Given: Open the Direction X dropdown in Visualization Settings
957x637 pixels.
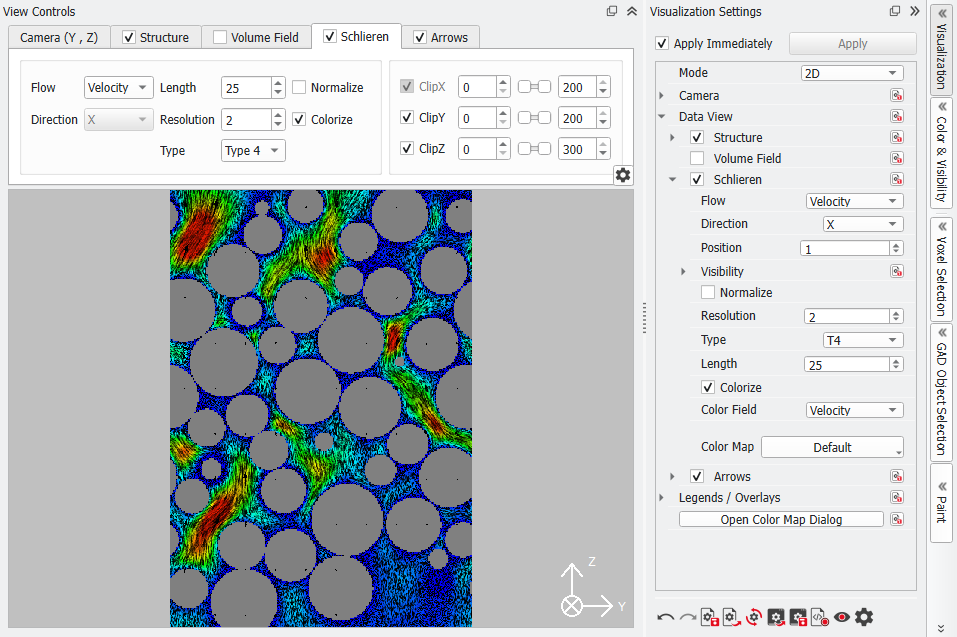Looking at the screenshot, I should click(x=863, y=224).
